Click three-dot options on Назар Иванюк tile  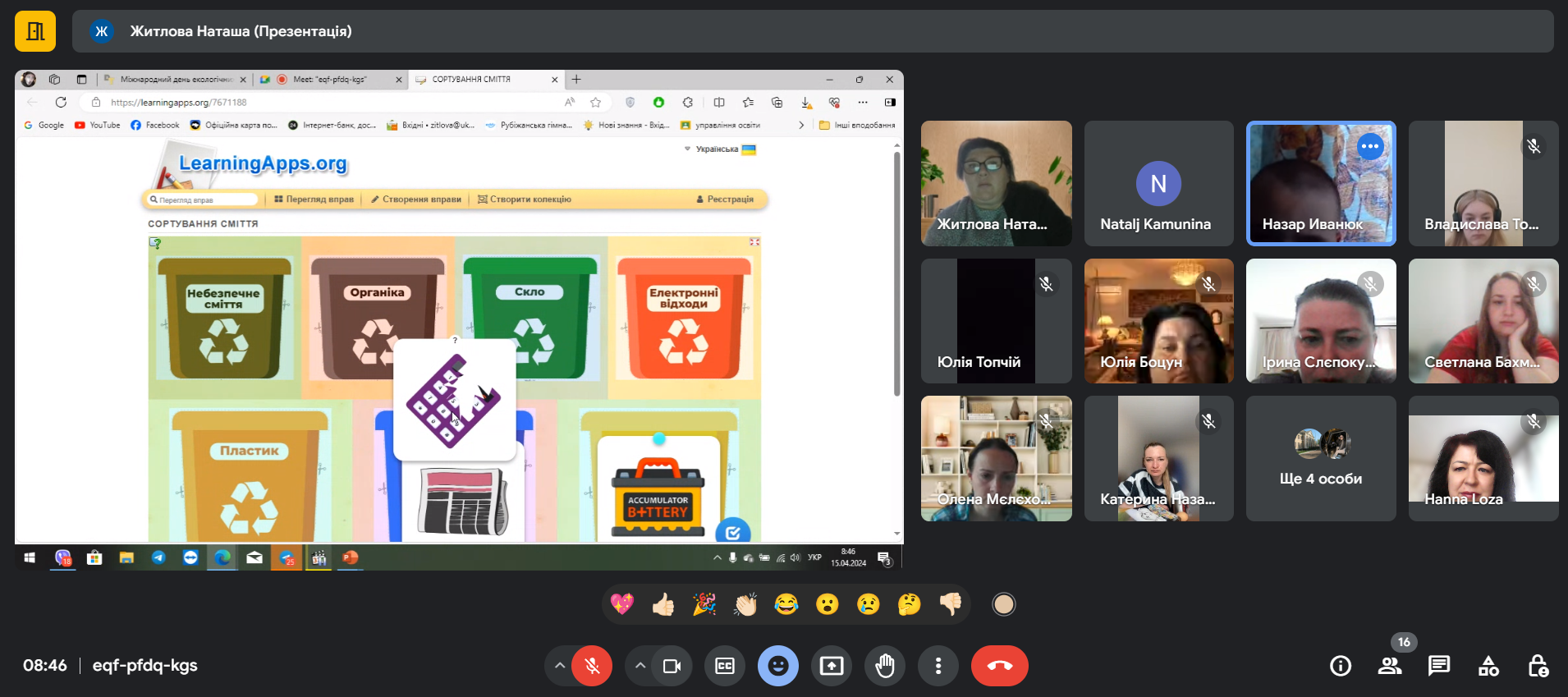point(1370,146)
